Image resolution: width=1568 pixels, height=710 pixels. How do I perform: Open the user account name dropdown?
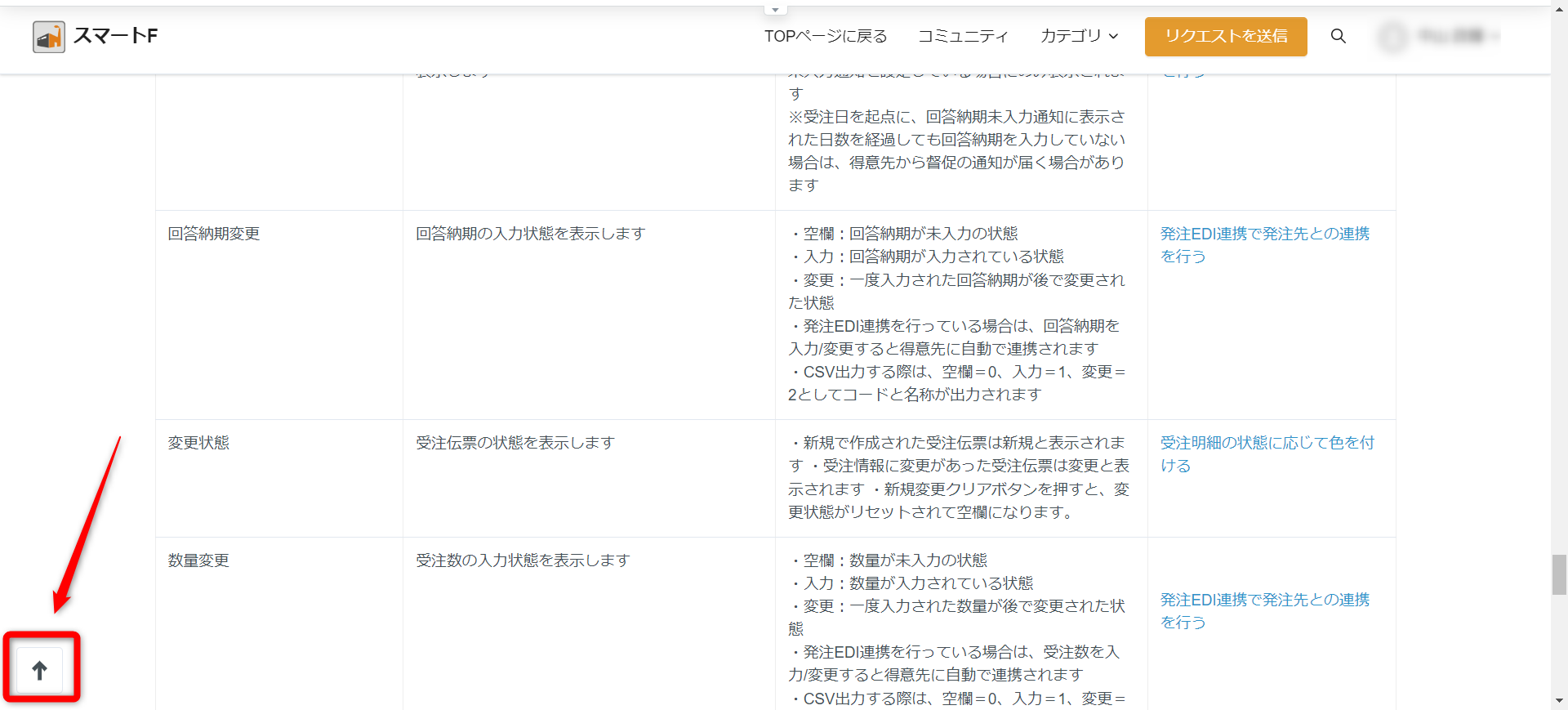coord(1457,36)
